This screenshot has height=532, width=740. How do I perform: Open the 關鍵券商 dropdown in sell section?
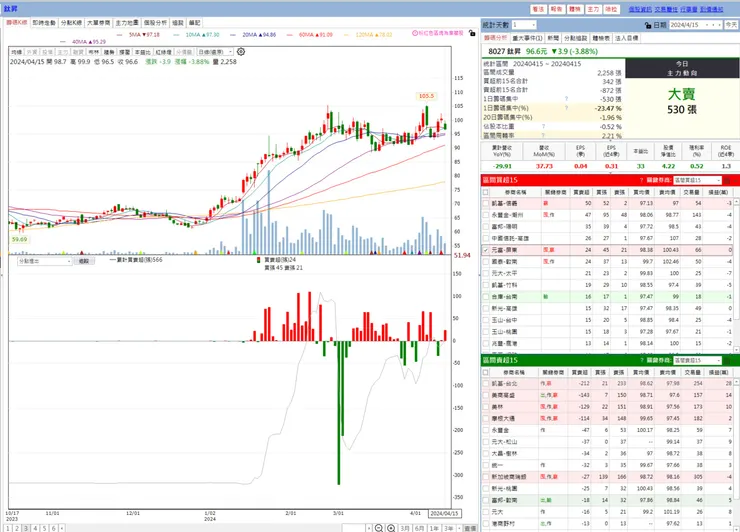697,360
